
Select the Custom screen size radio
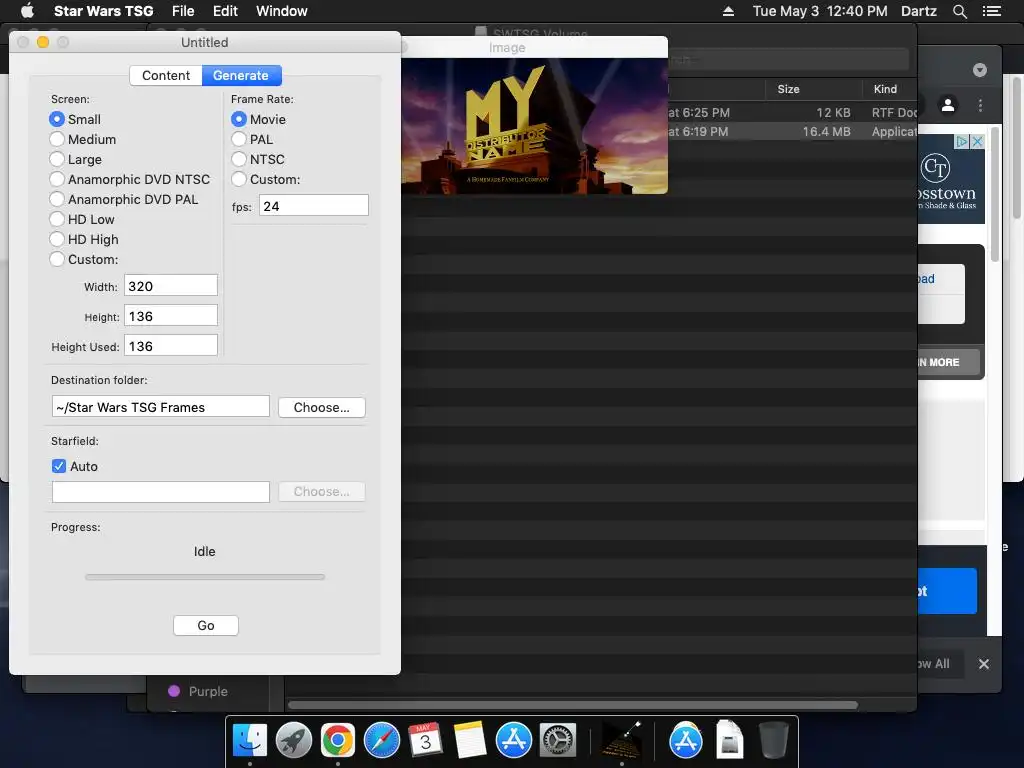pyautogui.click(x=57, y=259)
